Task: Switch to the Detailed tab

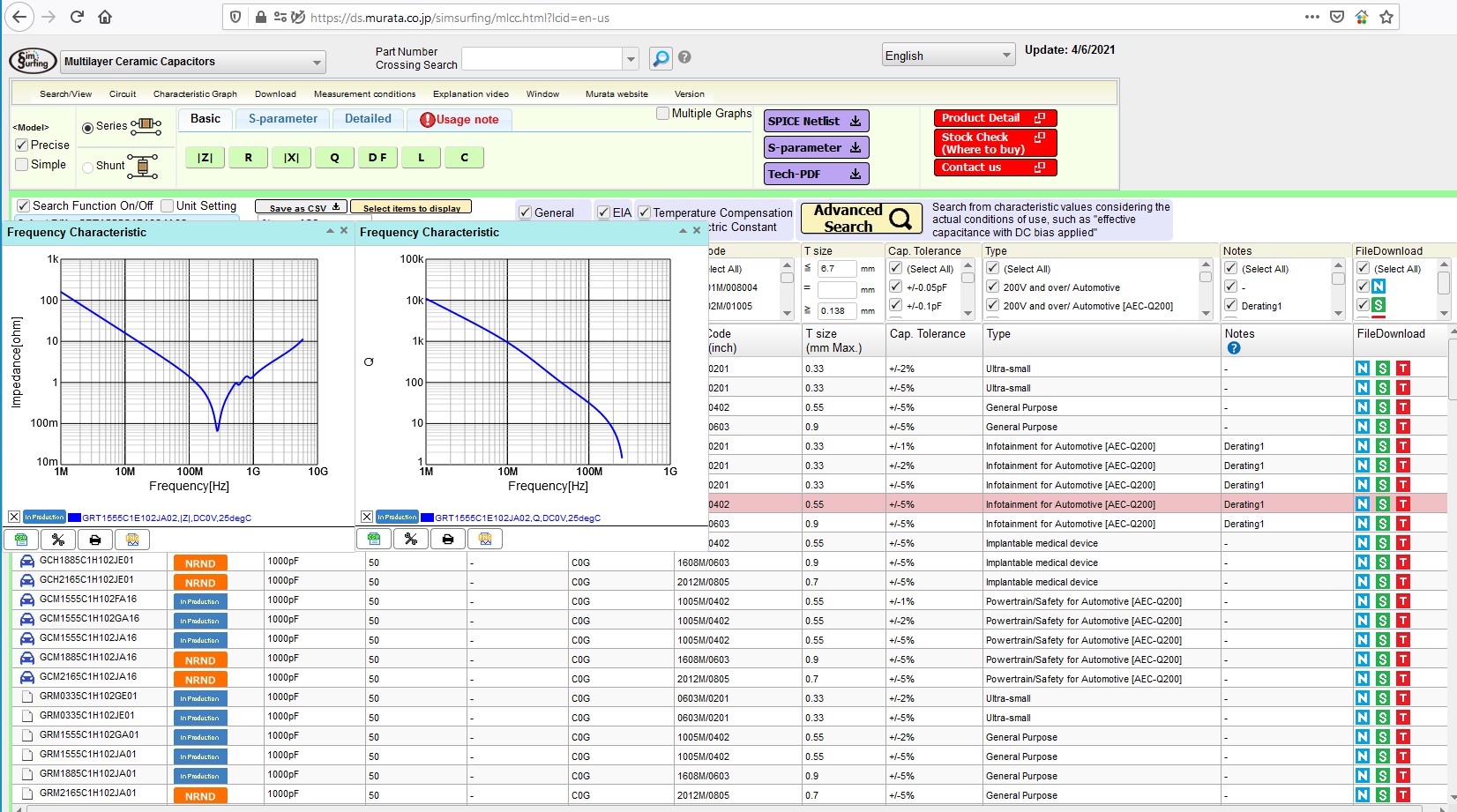Action: point(368,119)
